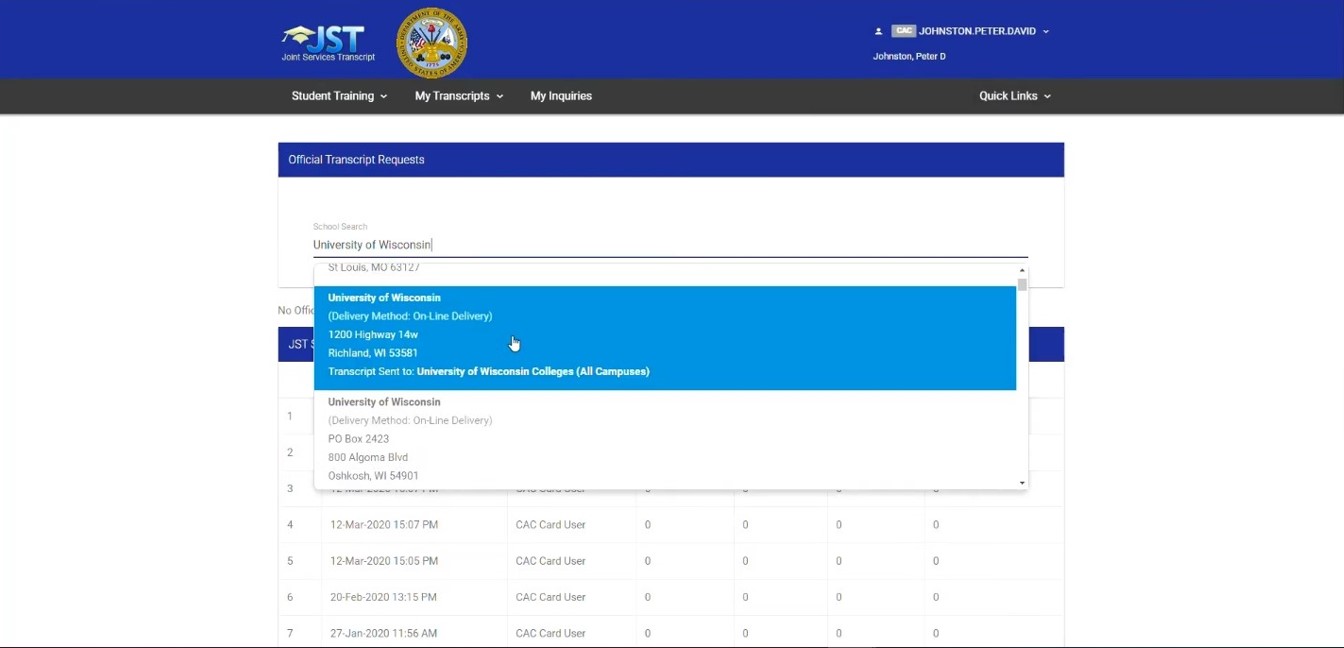Click the Department of Defense seal emblem
The image size is (1344, 648).
432,42
